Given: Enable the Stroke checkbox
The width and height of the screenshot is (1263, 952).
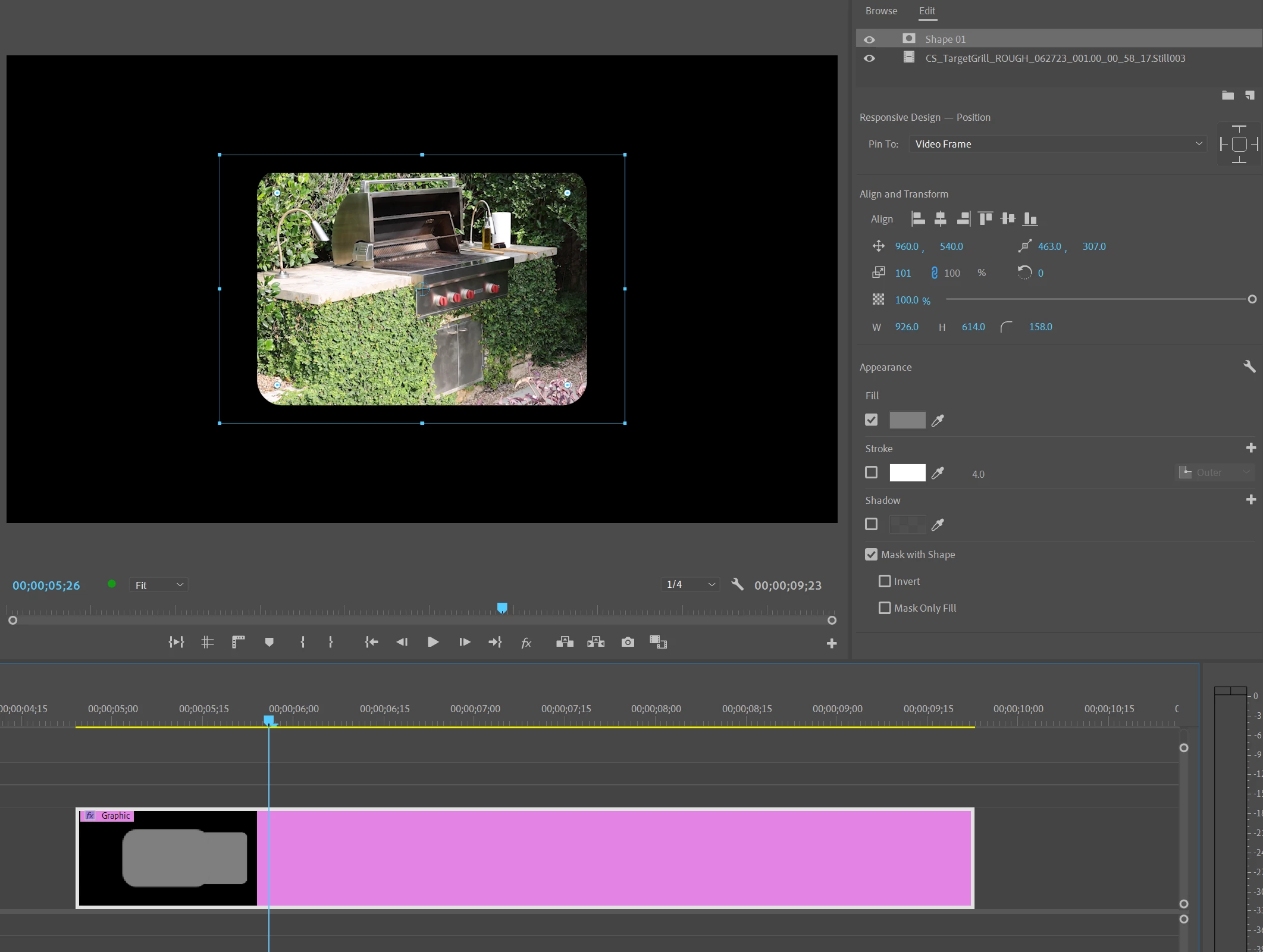Looking at the screenshot, I should coord(871,472).
